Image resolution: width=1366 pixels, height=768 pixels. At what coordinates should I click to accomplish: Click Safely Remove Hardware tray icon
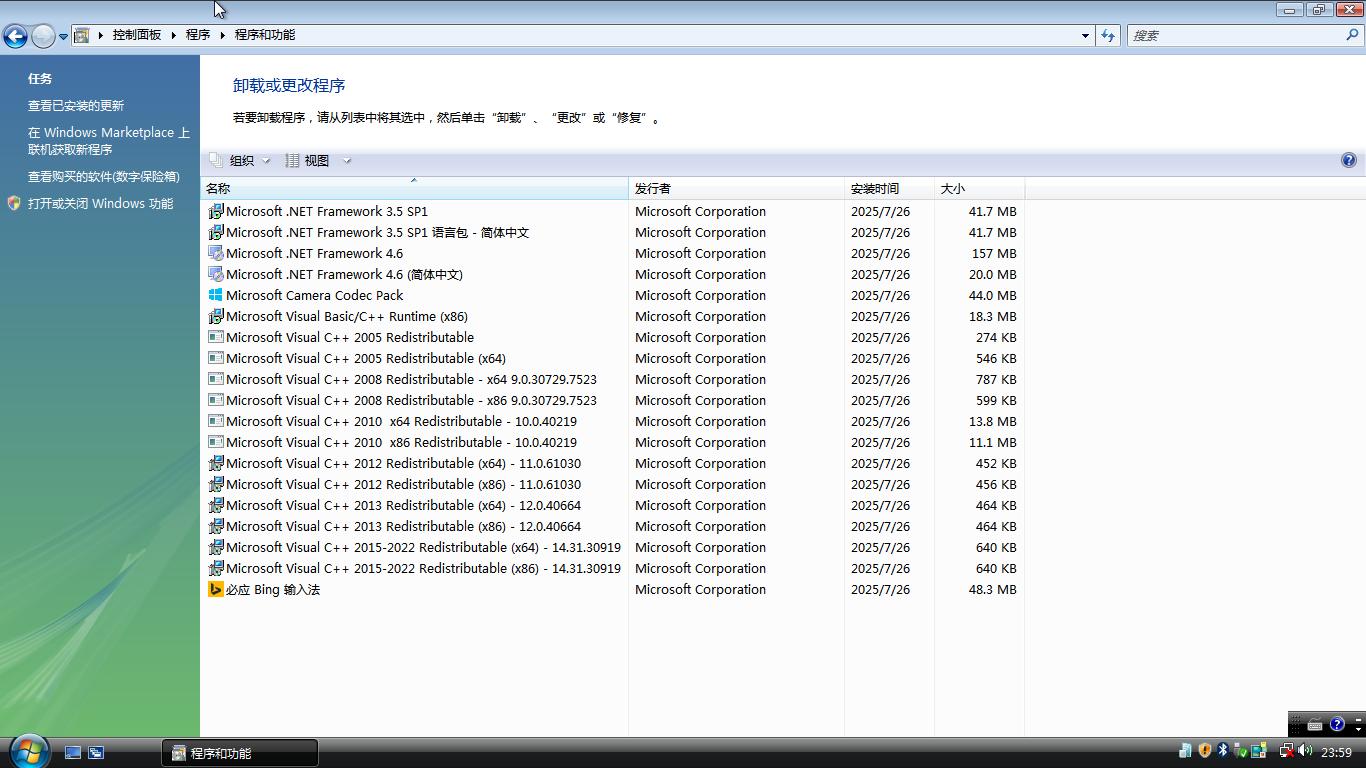[x=1241, y=750]
